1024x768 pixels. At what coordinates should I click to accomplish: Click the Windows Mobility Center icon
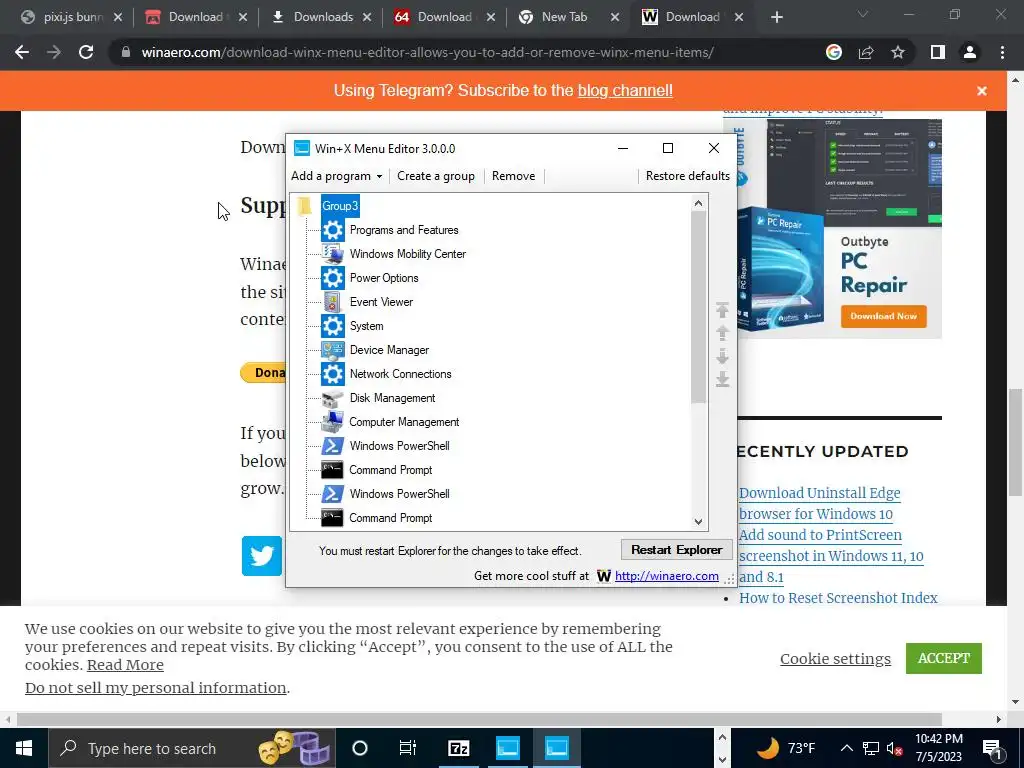click(332, 254)
